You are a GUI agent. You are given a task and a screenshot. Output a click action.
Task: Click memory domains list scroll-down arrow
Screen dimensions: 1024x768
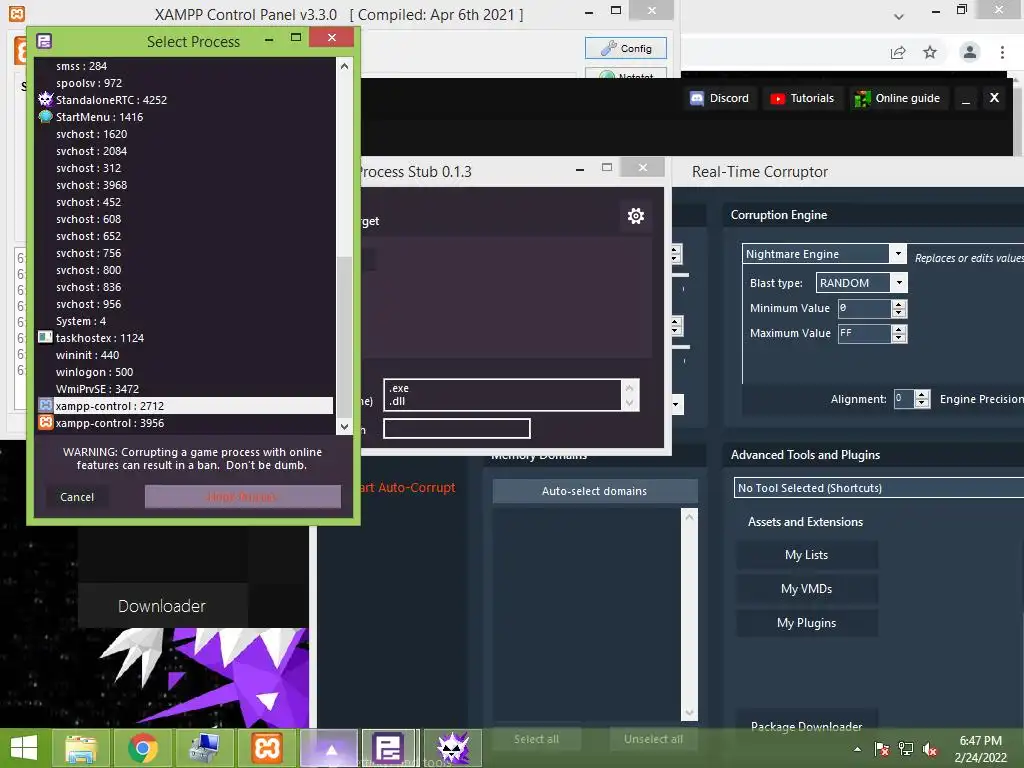pos(689,712)
